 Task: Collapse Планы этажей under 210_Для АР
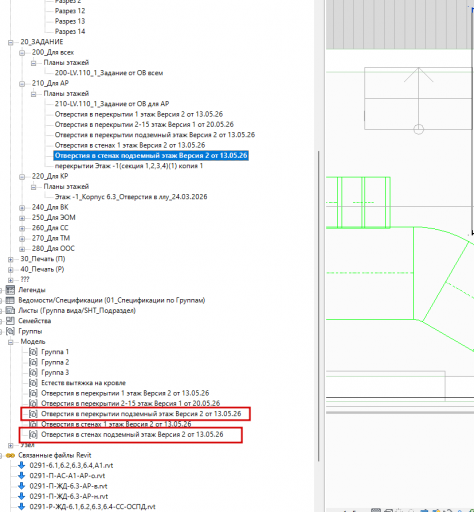click(x=33, y=94)
